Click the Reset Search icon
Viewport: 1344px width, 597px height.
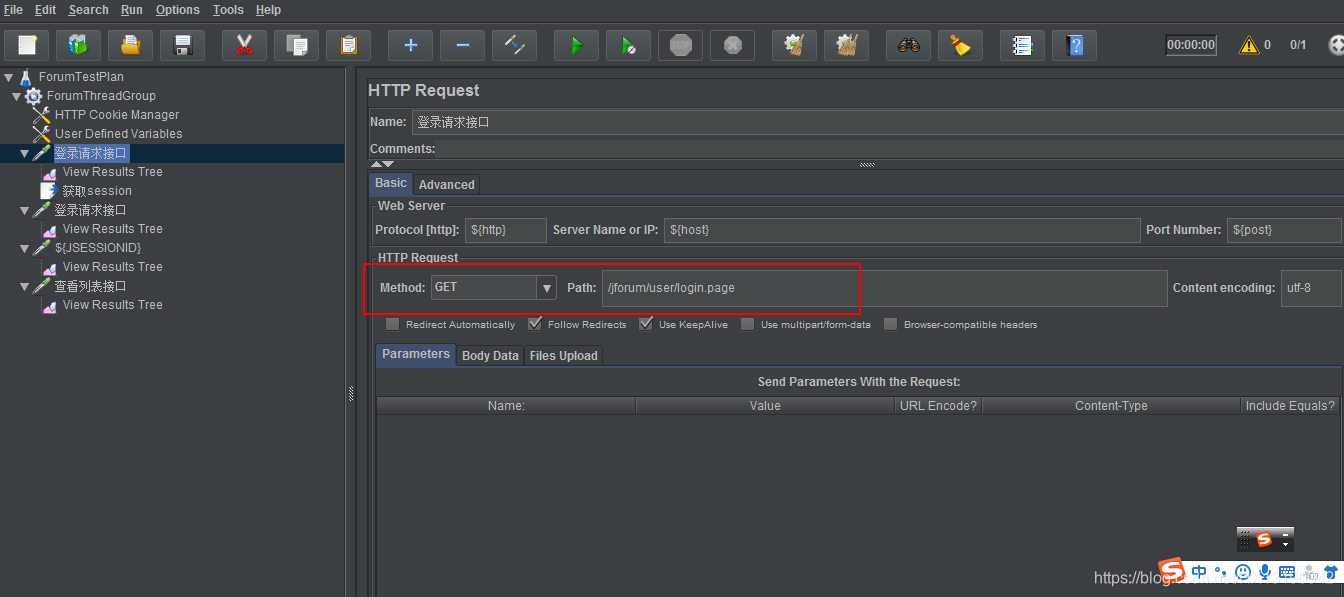[x=960, y=45]
